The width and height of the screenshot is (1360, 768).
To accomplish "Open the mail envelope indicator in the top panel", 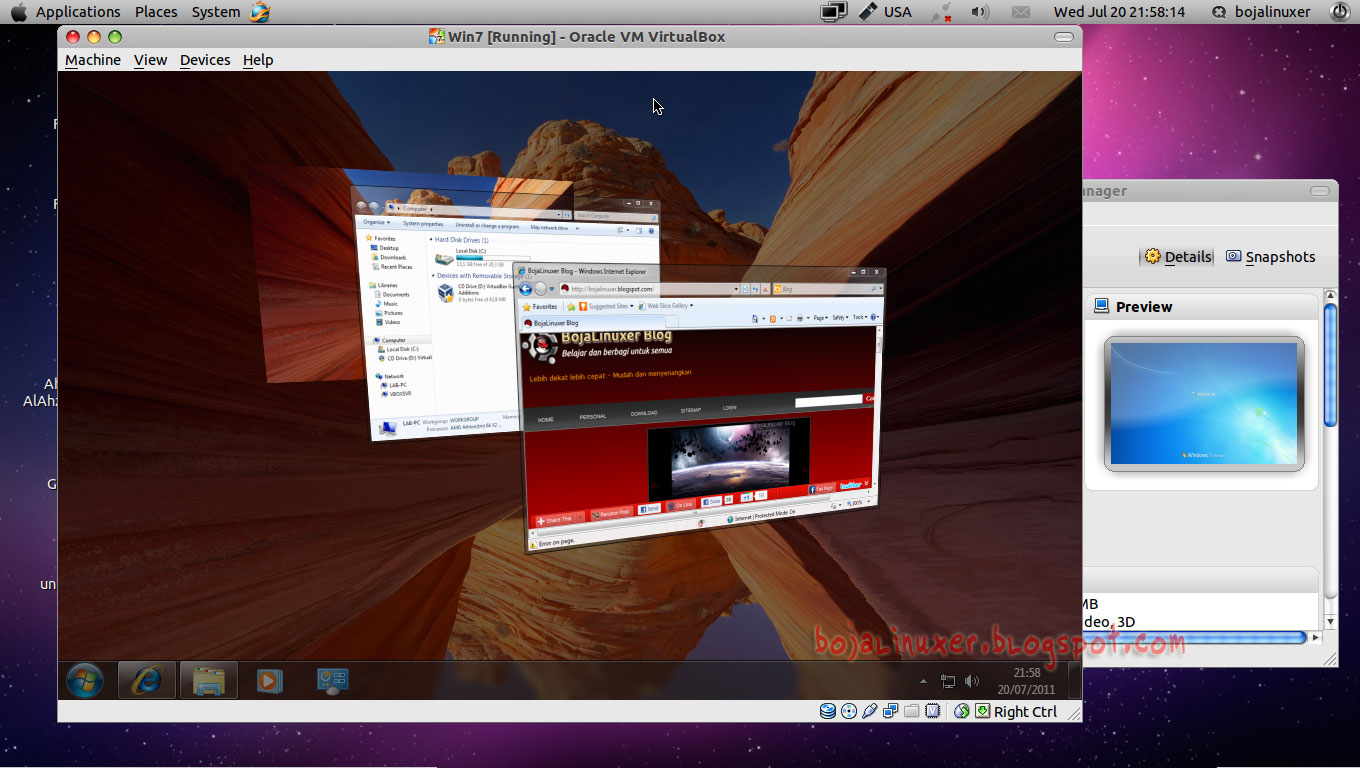I will pyautogui.click(x=1021, y=12).
